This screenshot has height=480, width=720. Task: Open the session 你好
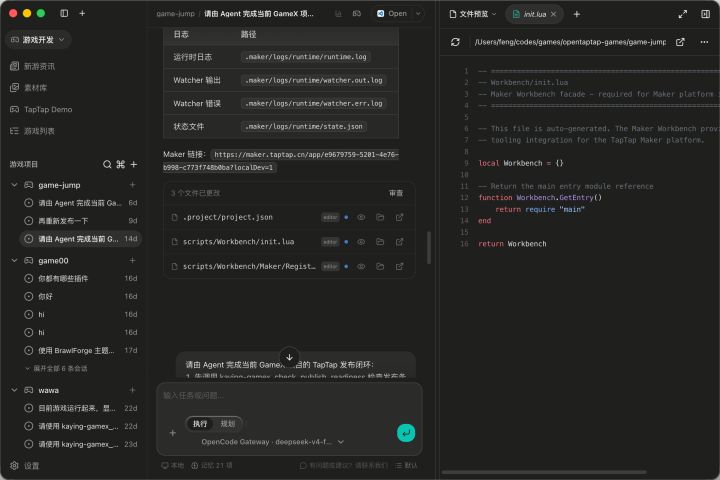(x=81, y=296)
